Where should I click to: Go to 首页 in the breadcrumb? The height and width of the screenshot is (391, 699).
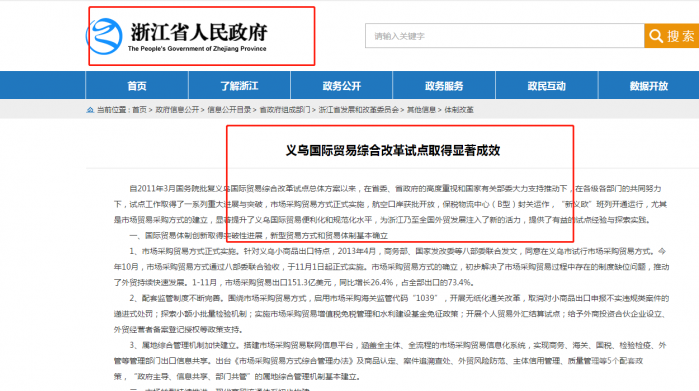click(139, 110)
